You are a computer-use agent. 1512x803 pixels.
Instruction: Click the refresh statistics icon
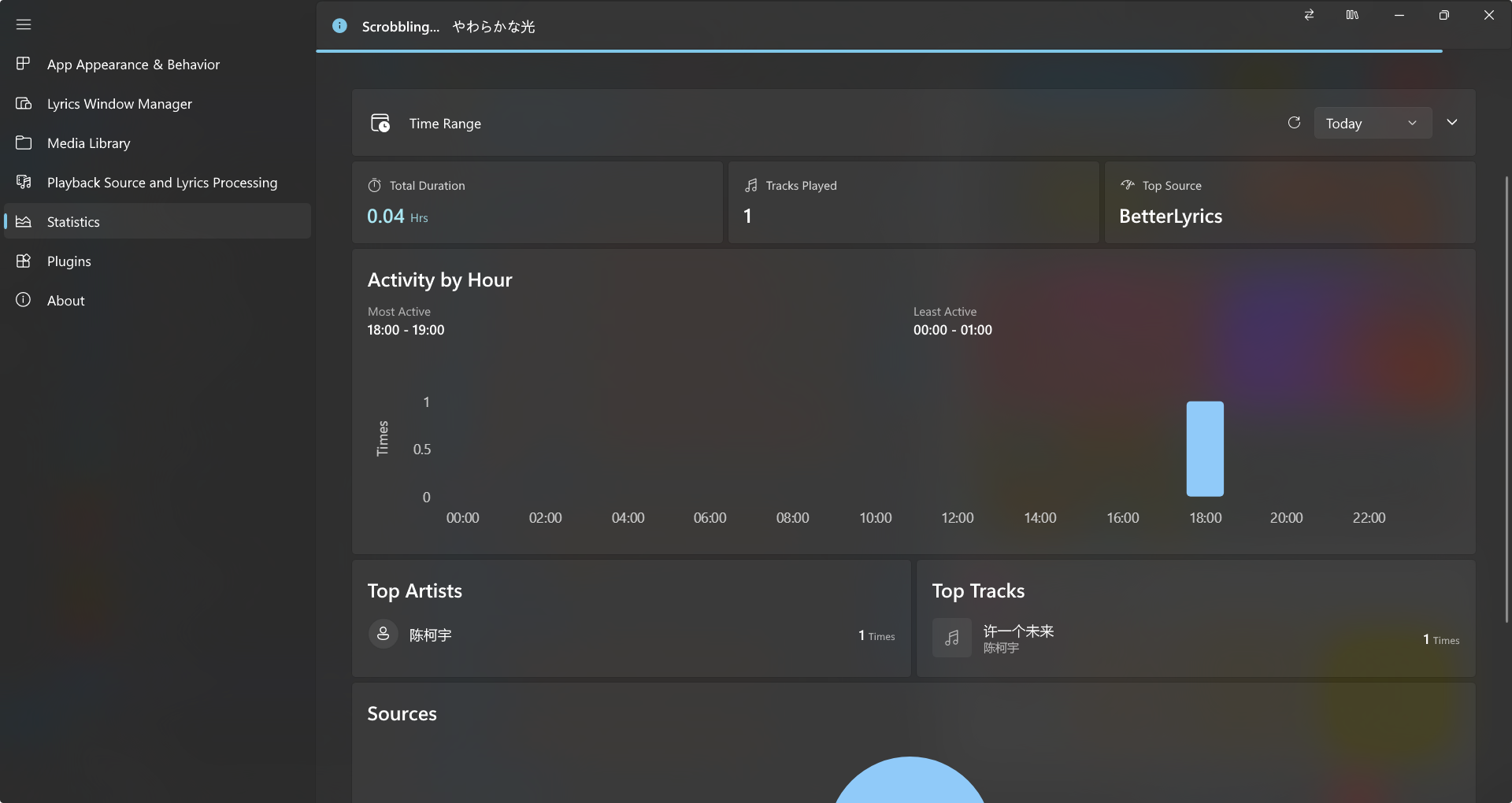pyautogui.click(x=1294, y=123)
